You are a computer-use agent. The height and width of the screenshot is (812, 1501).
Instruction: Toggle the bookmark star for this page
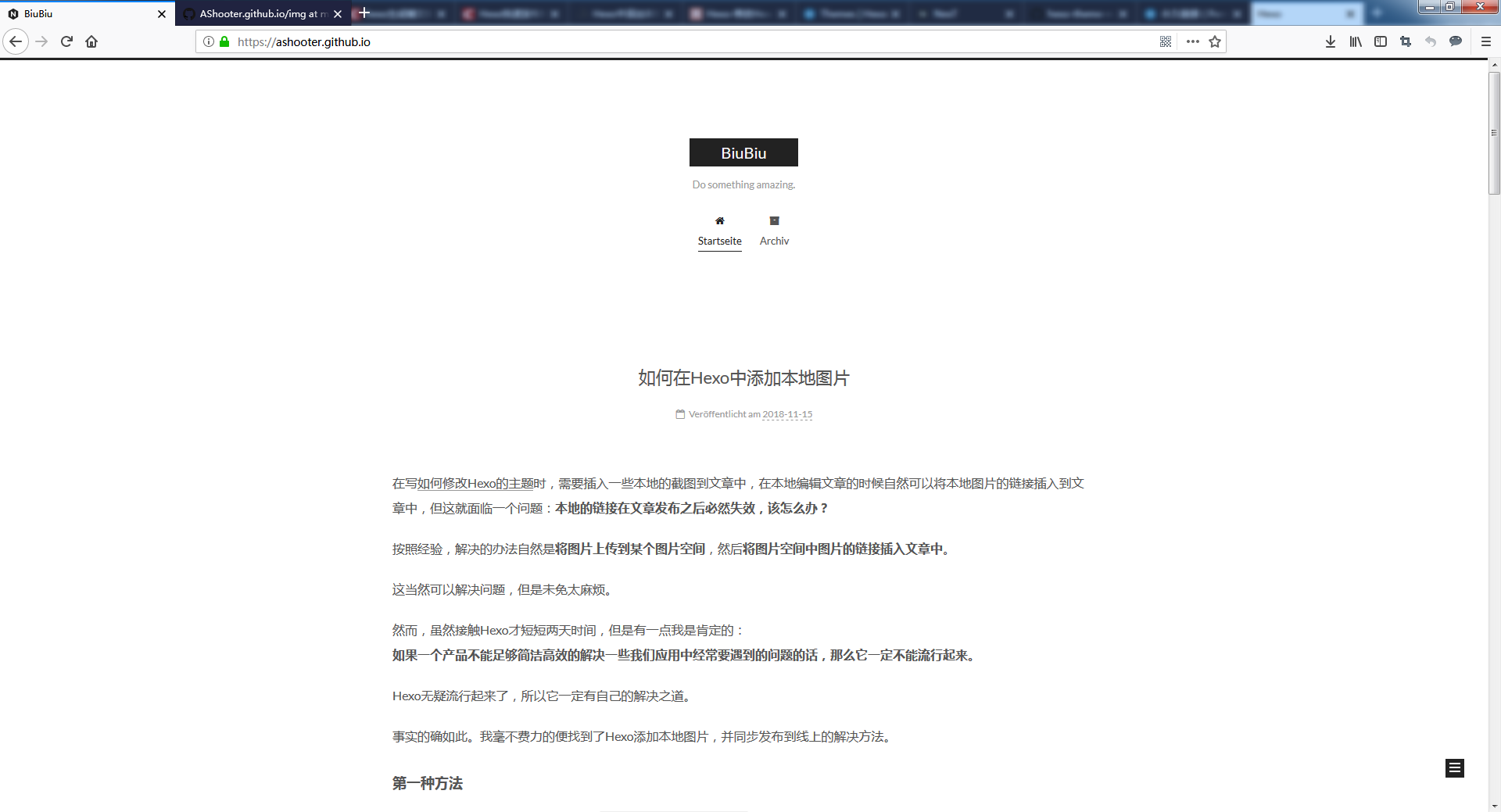pyautogui.click(x=1215, y=41)
